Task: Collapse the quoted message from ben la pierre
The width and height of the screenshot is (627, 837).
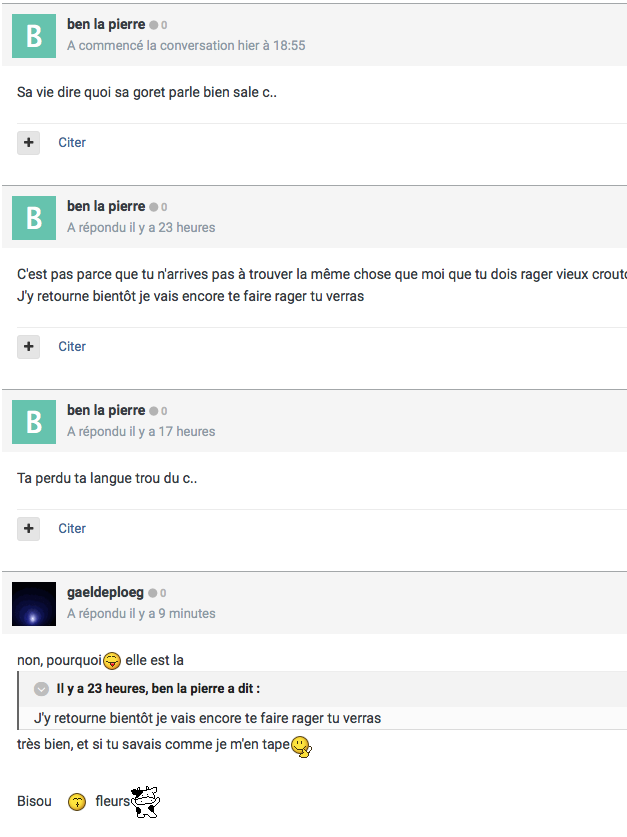Action: pyautogui.click(x=41, y=689)
